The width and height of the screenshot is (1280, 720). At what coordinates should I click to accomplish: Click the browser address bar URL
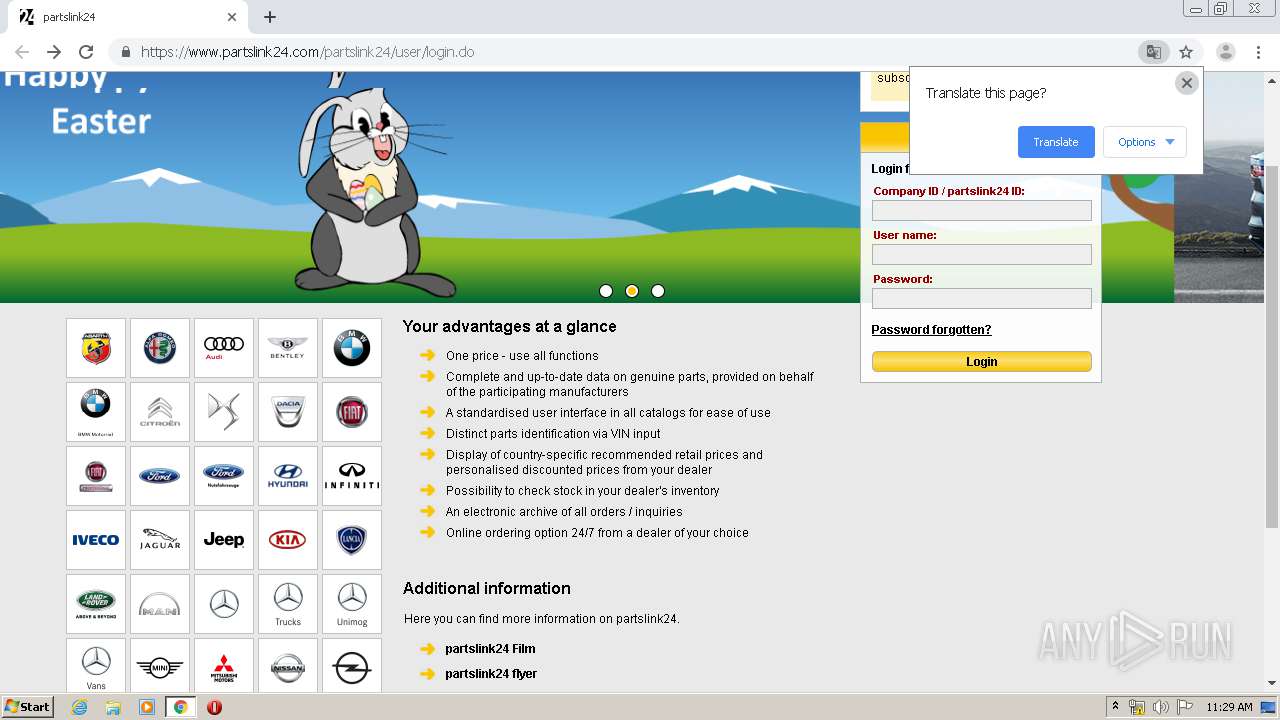click(x=307, y=52)
